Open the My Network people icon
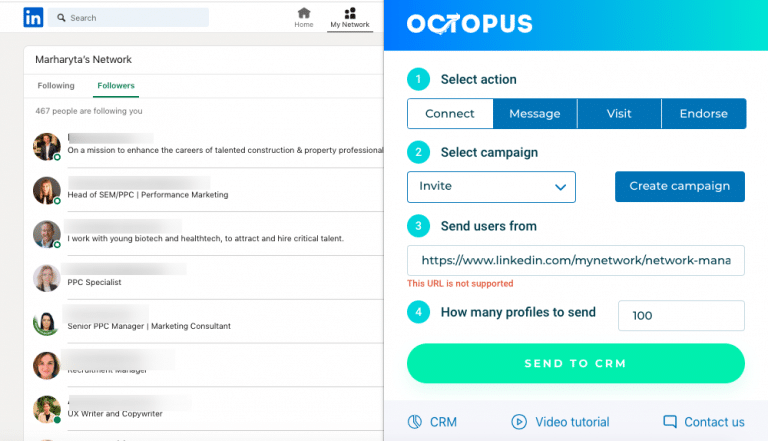Viewport: 768px width, 441px height. 350,13
